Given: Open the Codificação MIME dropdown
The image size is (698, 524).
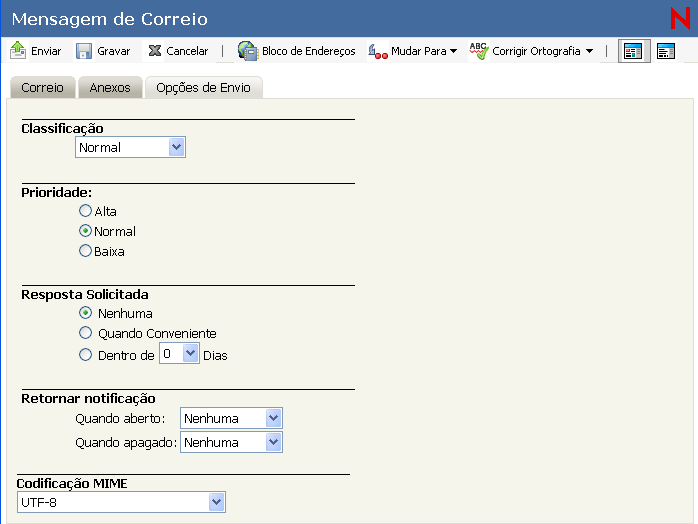Looking at the screenshot, I should tap(121, 502).
